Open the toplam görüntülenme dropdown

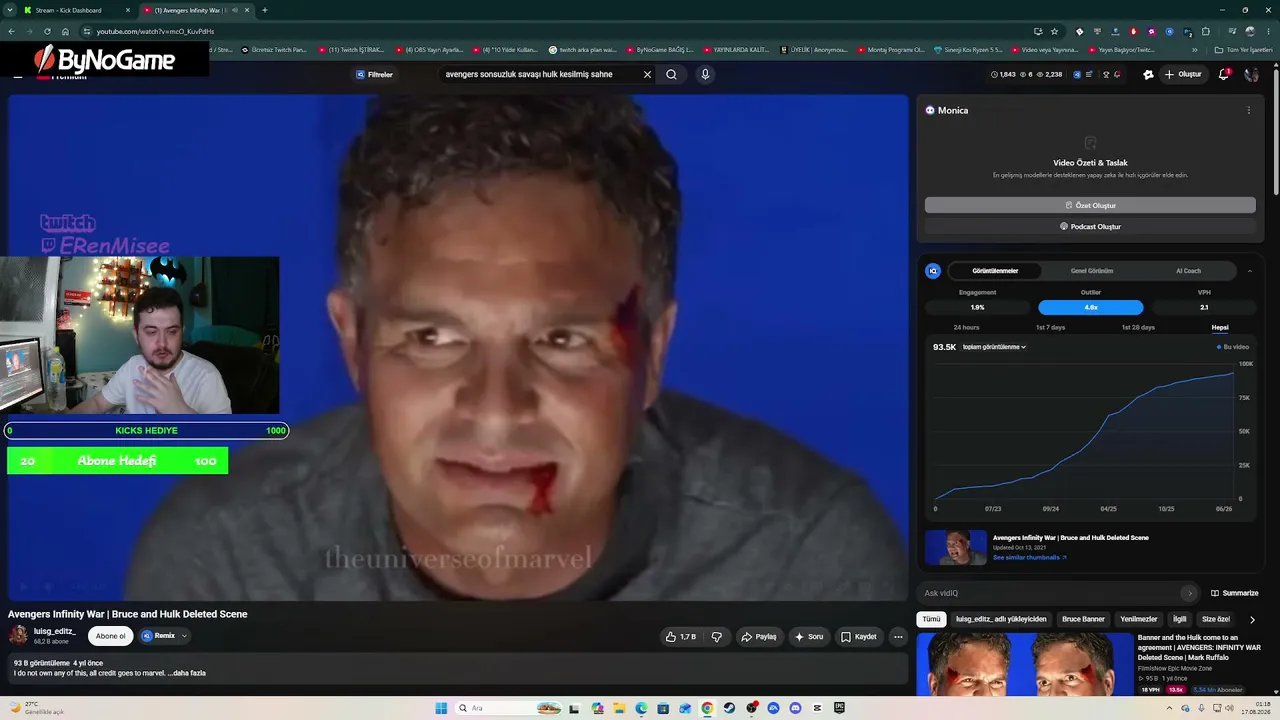[x=994, y=347]
